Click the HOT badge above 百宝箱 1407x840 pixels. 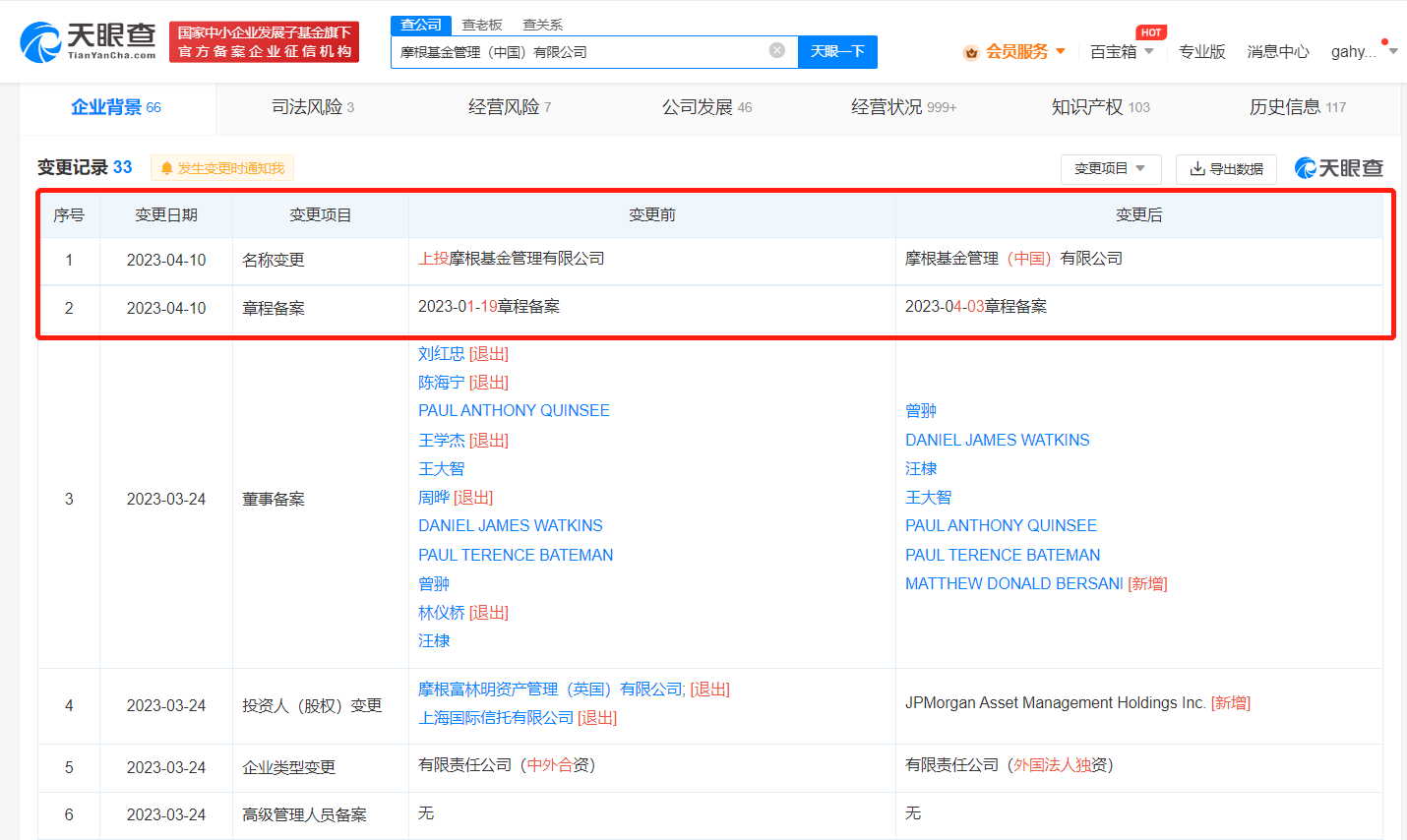pos(1150,32)
